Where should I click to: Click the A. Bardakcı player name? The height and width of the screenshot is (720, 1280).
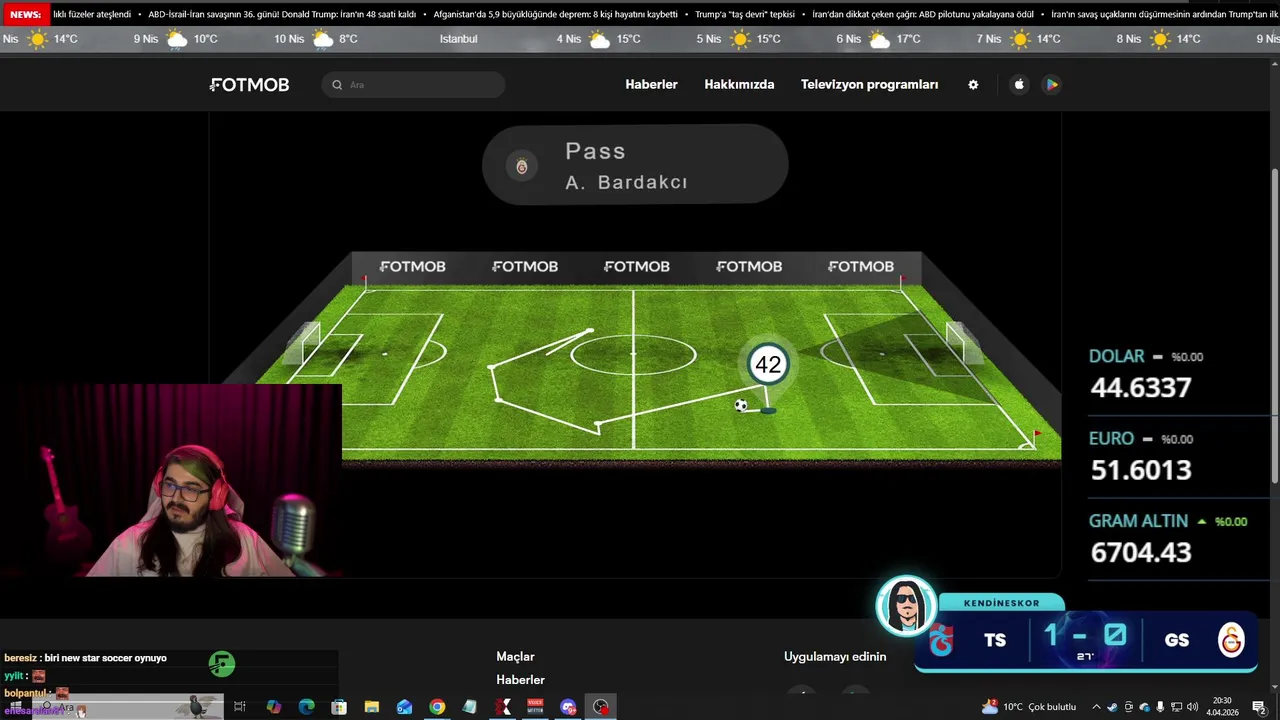pos(626,182)
